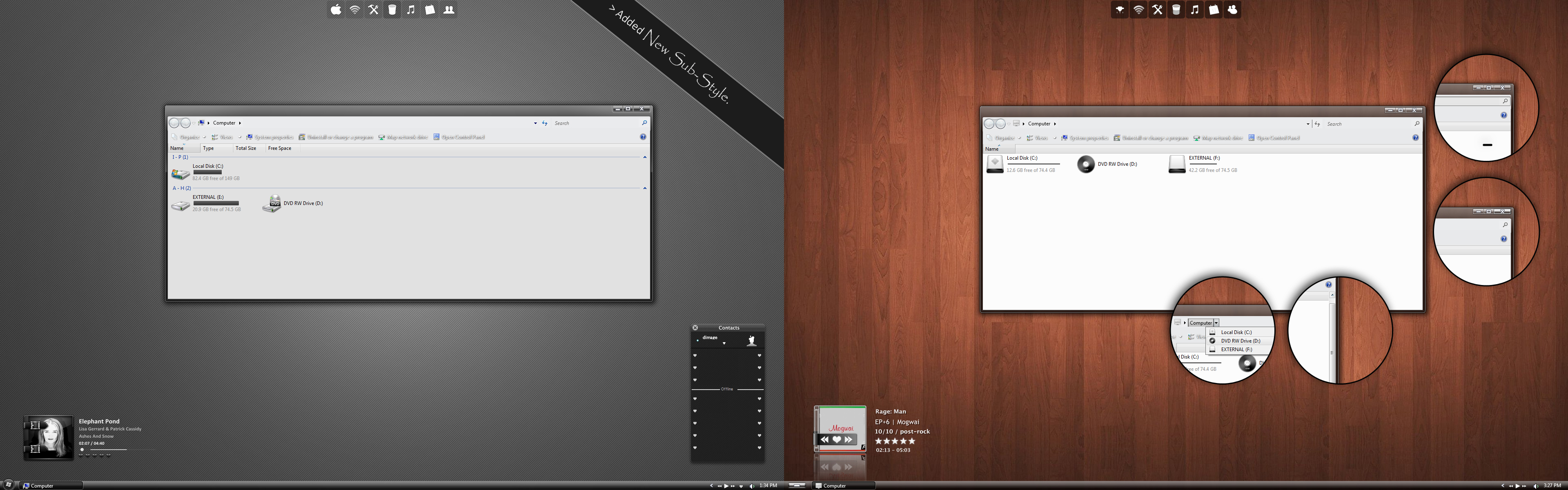Click the Apple icon in the gray desktop dock
Screen dimensions: 1568x490
pyautogui.click(x=336, y=10)
